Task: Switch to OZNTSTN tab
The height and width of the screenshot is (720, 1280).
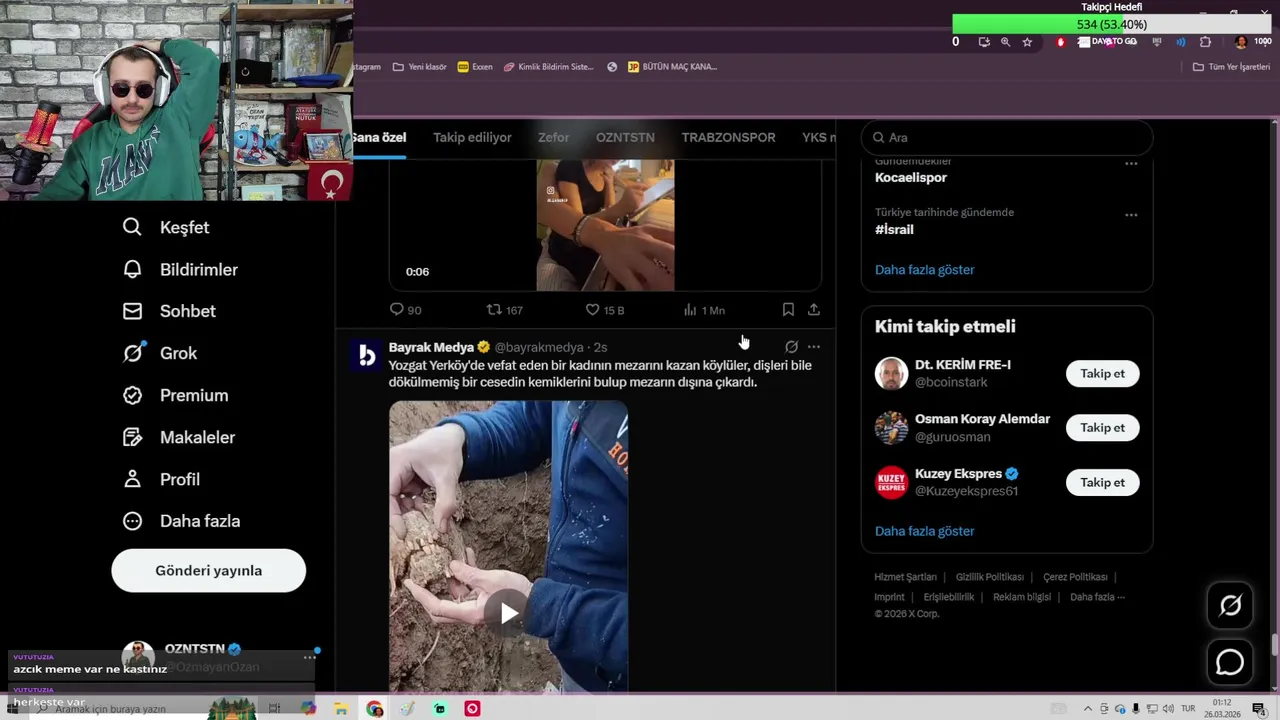Action: tap(625, 138)
